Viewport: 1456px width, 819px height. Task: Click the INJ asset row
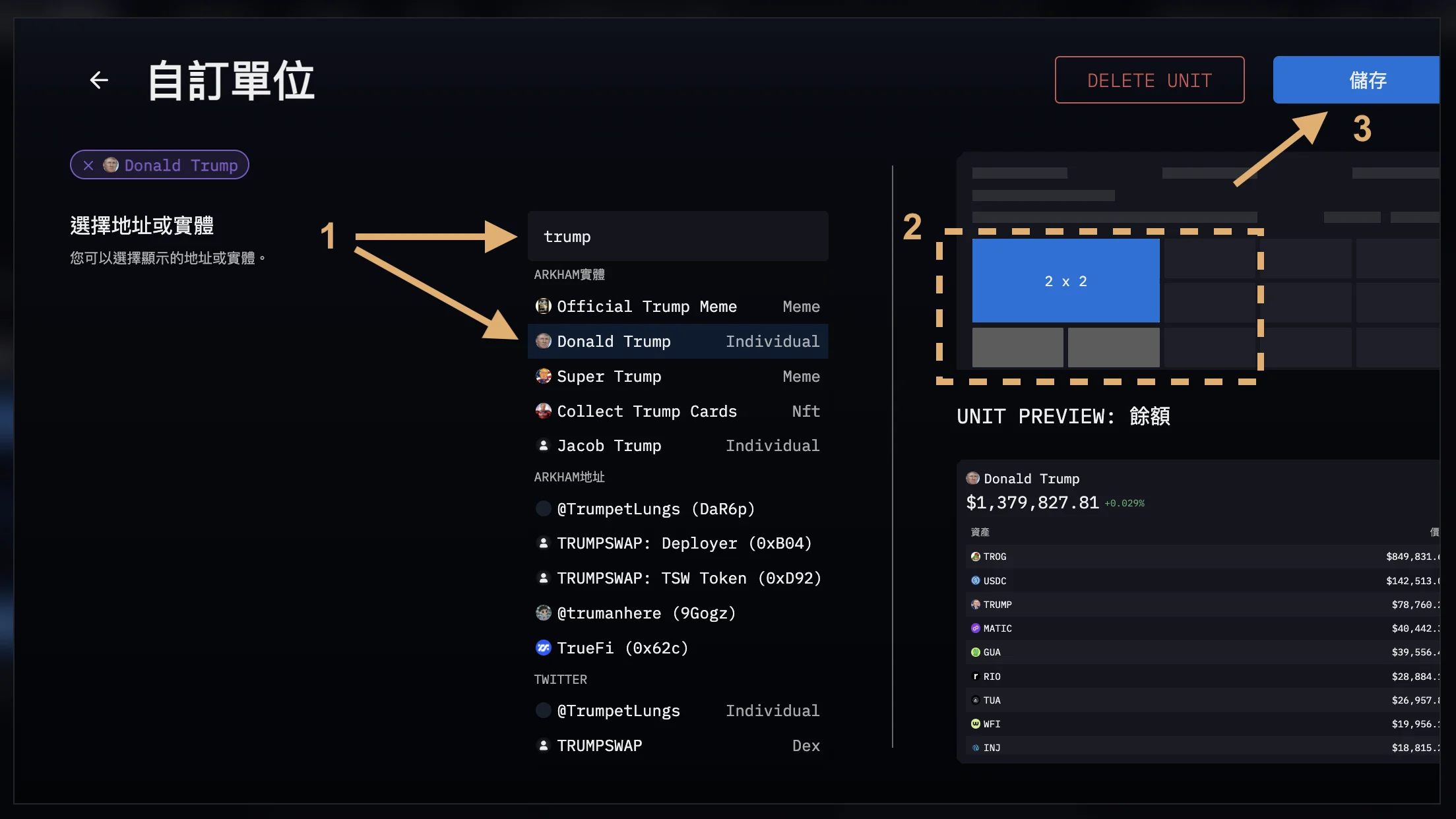1203,748
